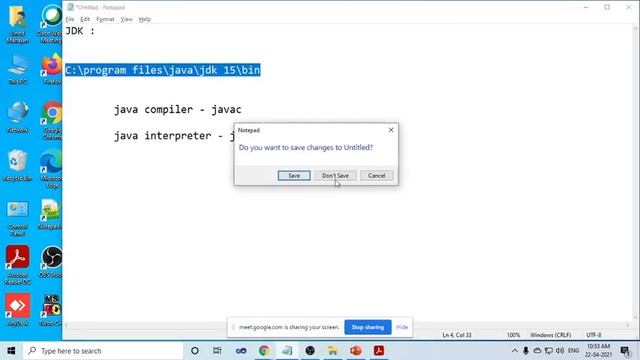Open the blue infinity app on the taskbar
The height and width of the screenshot is (360, 640).
point(241,351)
